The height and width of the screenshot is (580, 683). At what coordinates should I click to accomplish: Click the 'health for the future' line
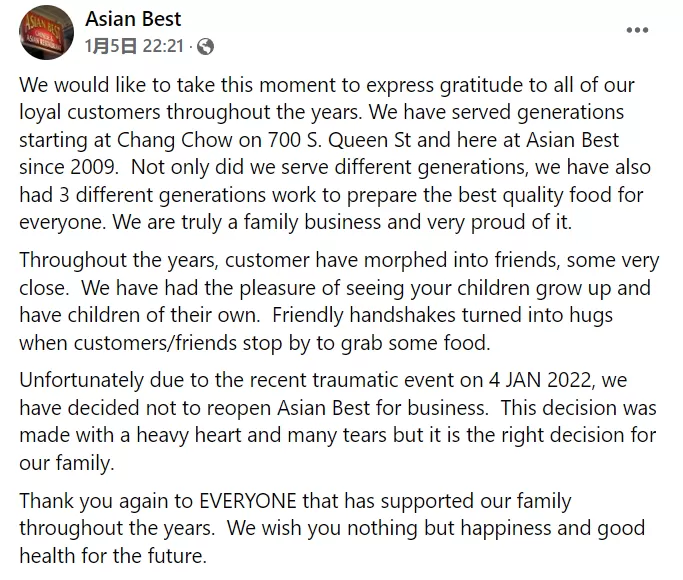112,556
